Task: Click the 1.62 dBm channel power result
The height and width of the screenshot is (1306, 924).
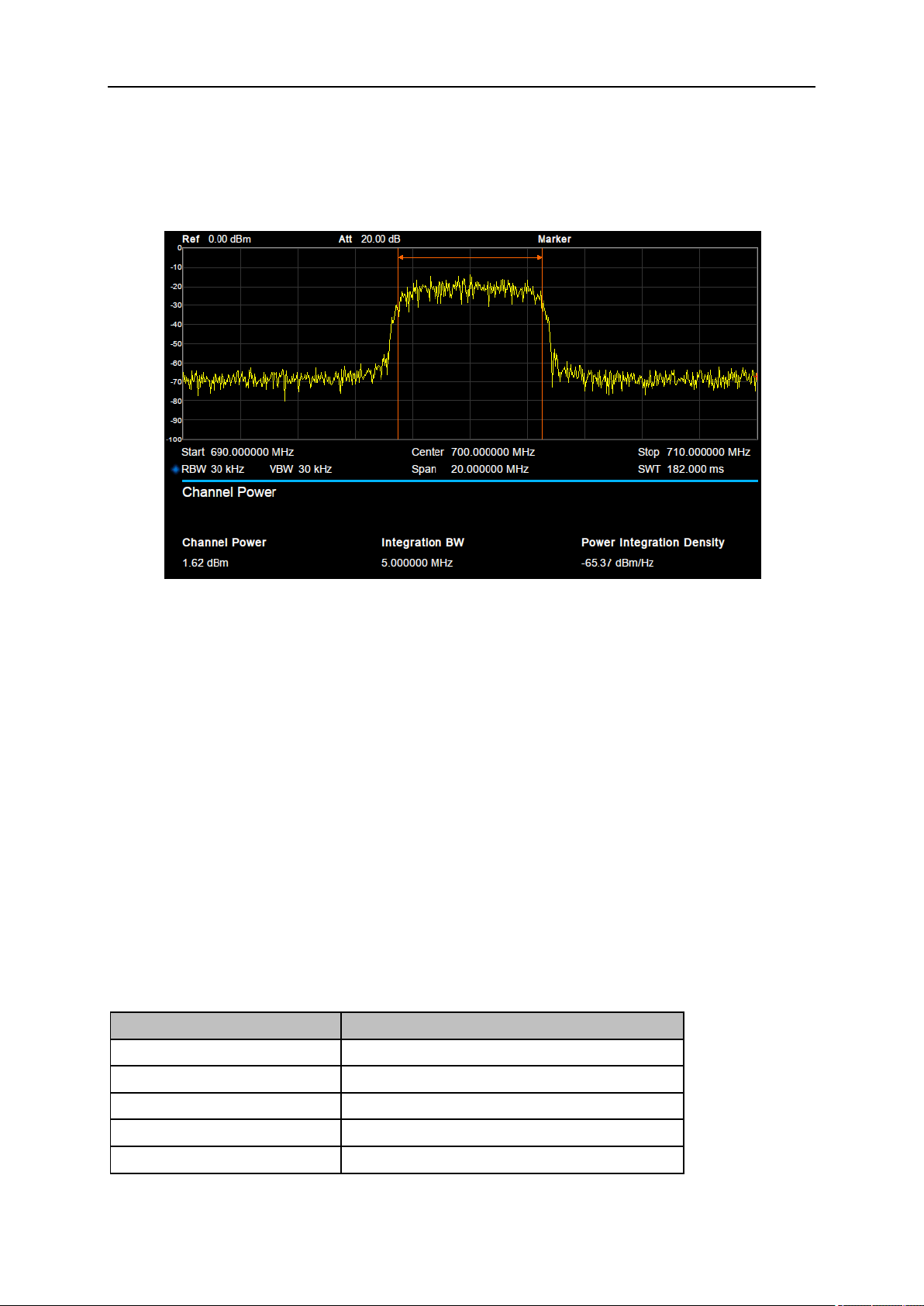Action: click(205, 563)
